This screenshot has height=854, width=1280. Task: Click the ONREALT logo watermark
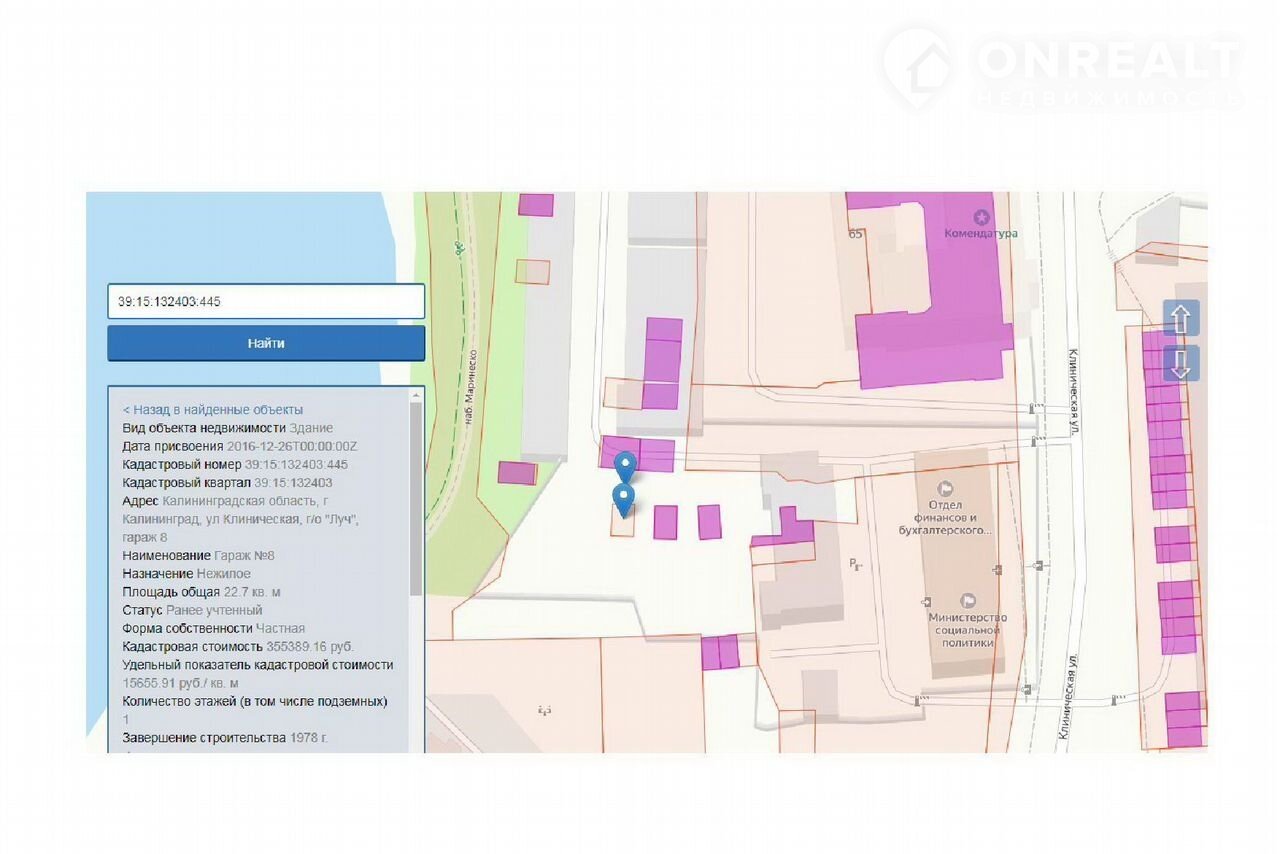click(x=1062, y=69)
